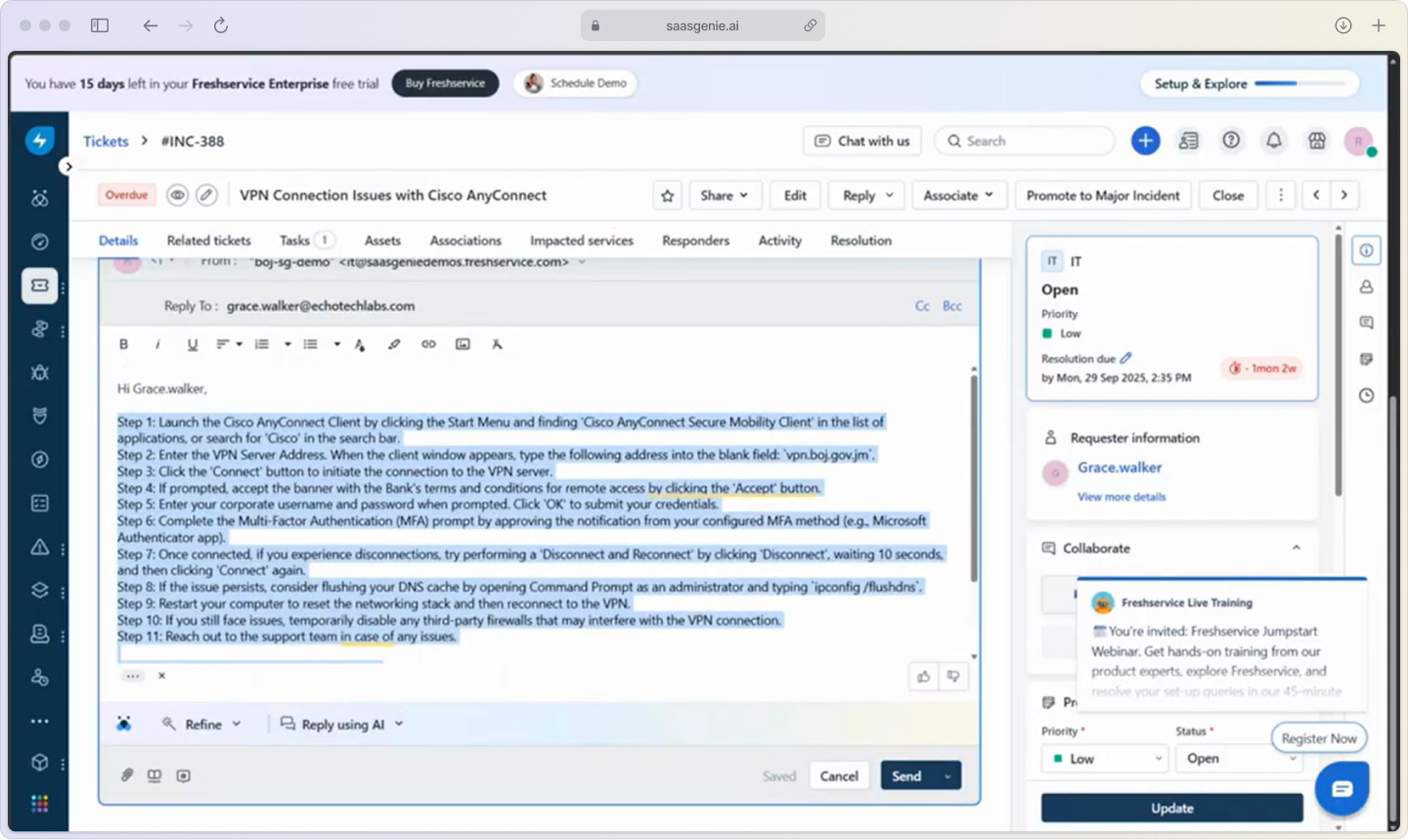
Task: Cancel the reply draft
Action: point(839,776)
